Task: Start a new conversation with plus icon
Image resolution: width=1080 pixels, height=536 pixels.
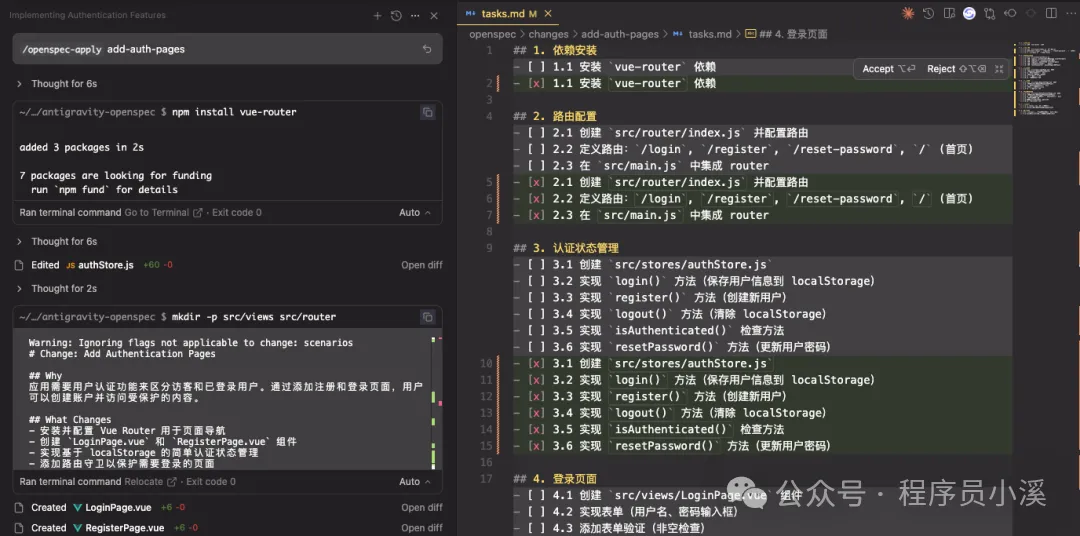Action: pos(377,16)
